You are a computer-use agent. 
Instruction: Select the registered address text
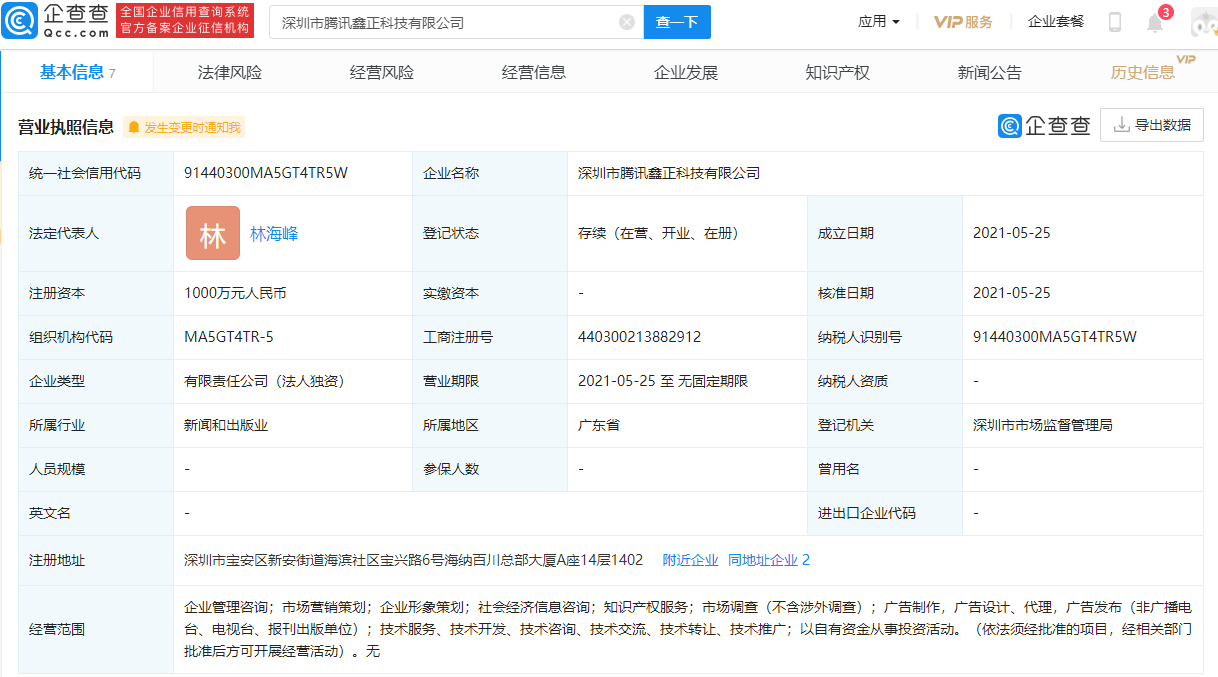point(414,560)
